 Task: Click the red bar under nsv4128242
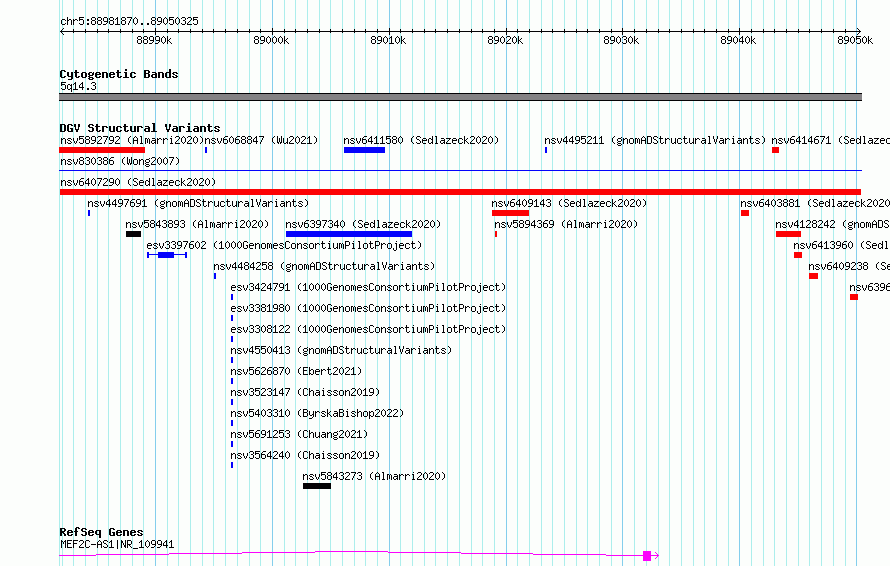[788, 234]
